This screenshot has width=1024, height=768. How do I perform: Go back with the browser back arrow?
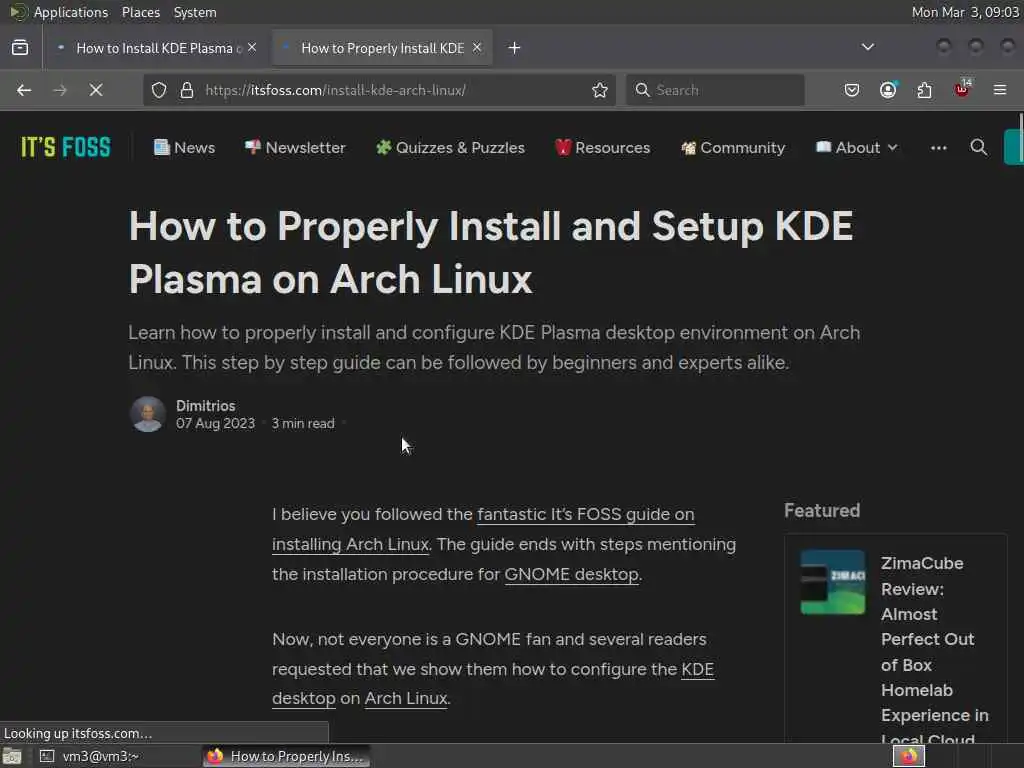[24, 90]
